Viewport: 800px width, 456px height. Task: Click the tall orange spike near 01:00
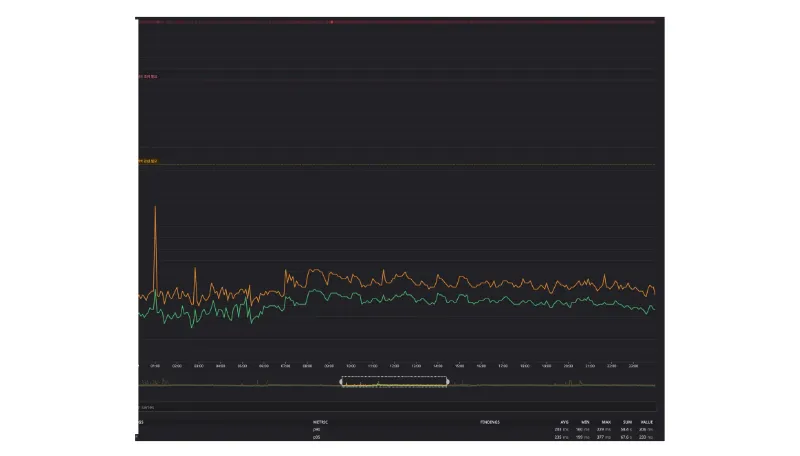click(155, 208)
